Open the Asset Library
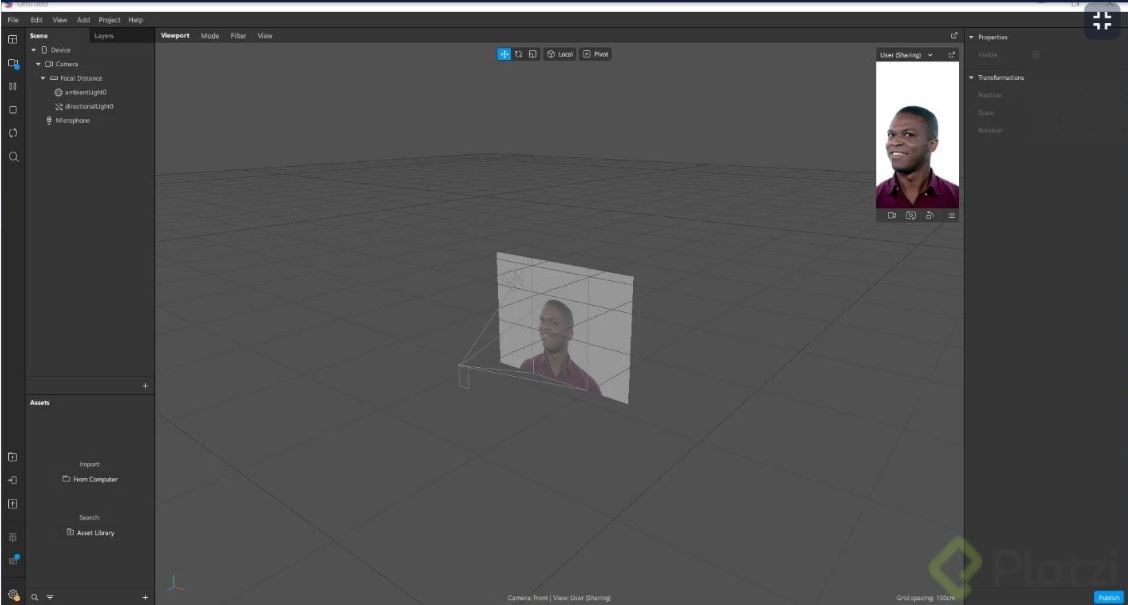1128x605 pixels. (91, 533)
